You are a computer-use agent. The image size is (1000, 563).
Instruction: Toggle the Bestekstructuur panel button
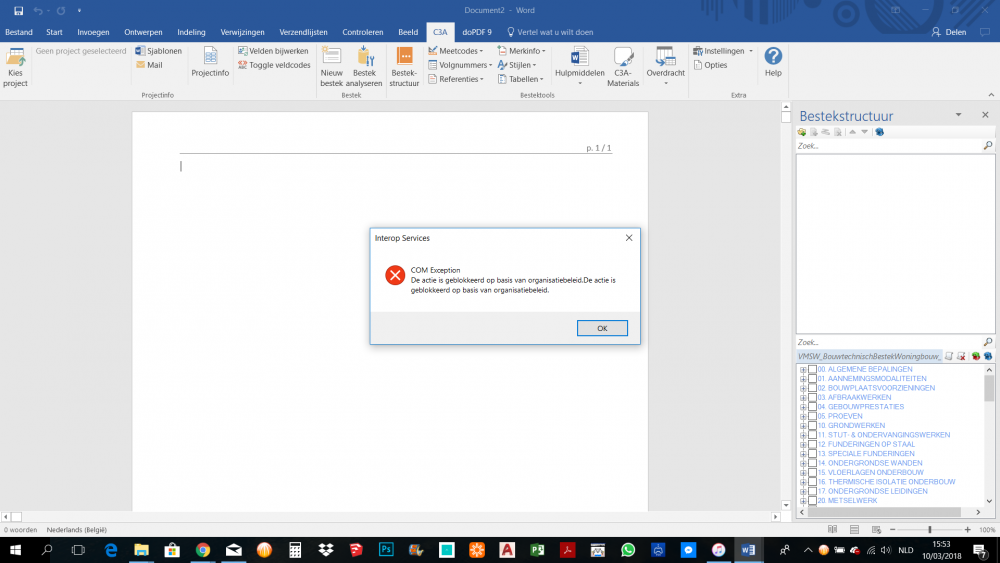pos(404,66)
